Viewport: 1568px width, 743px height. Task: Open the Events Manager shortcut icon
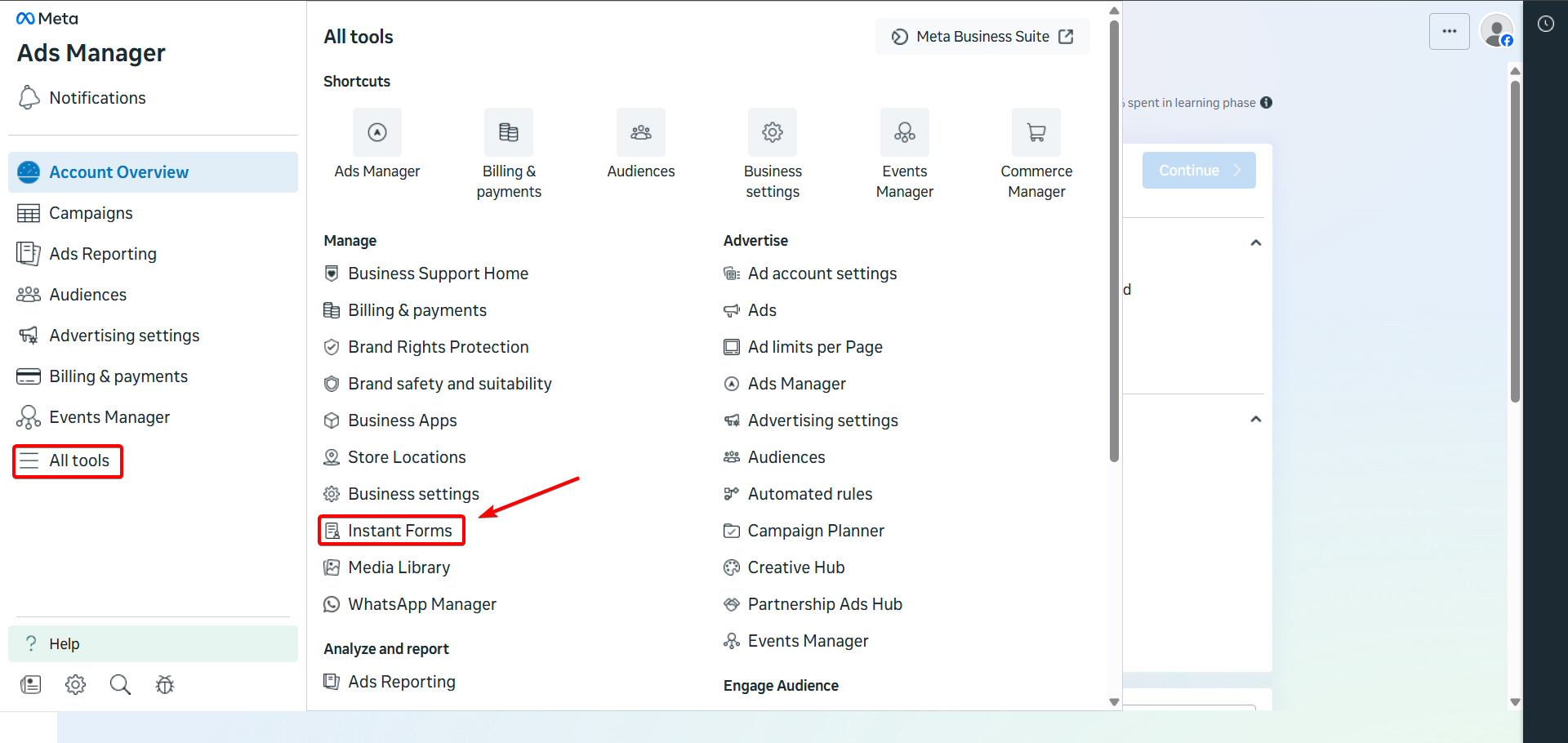(x=904, y=131)
